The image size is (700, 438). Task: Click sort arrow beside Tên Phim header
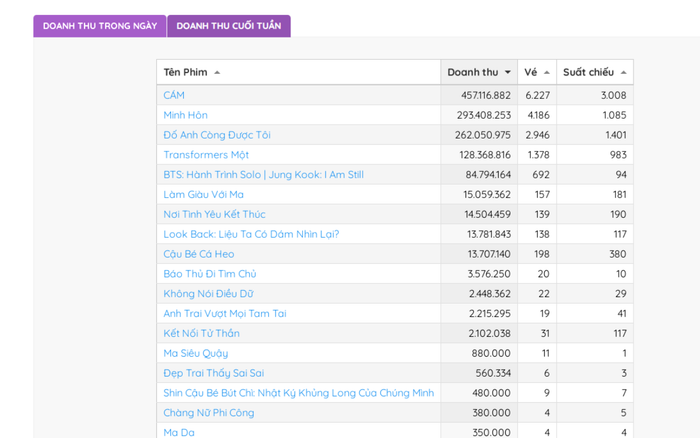click(x=217, y=73)
